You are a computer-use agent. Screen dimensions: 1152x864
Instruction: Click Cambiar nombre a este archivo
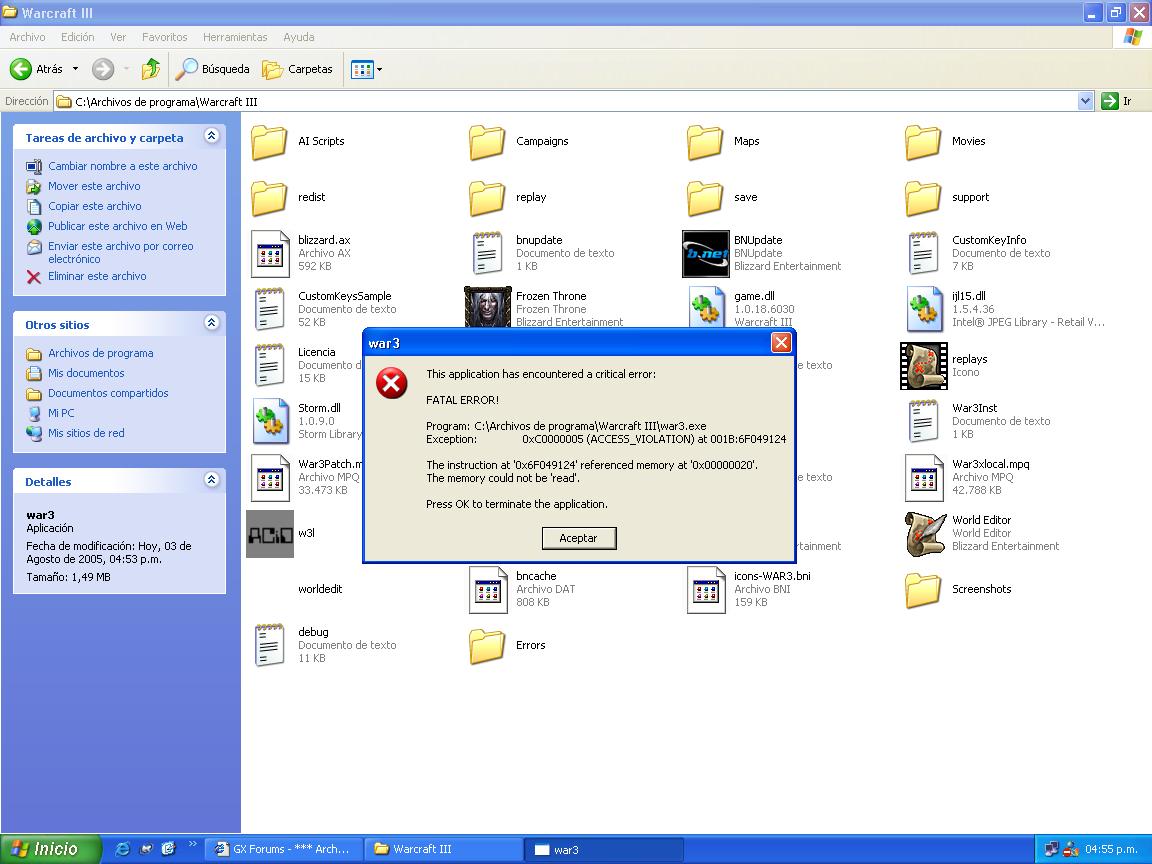coord(123,166)
